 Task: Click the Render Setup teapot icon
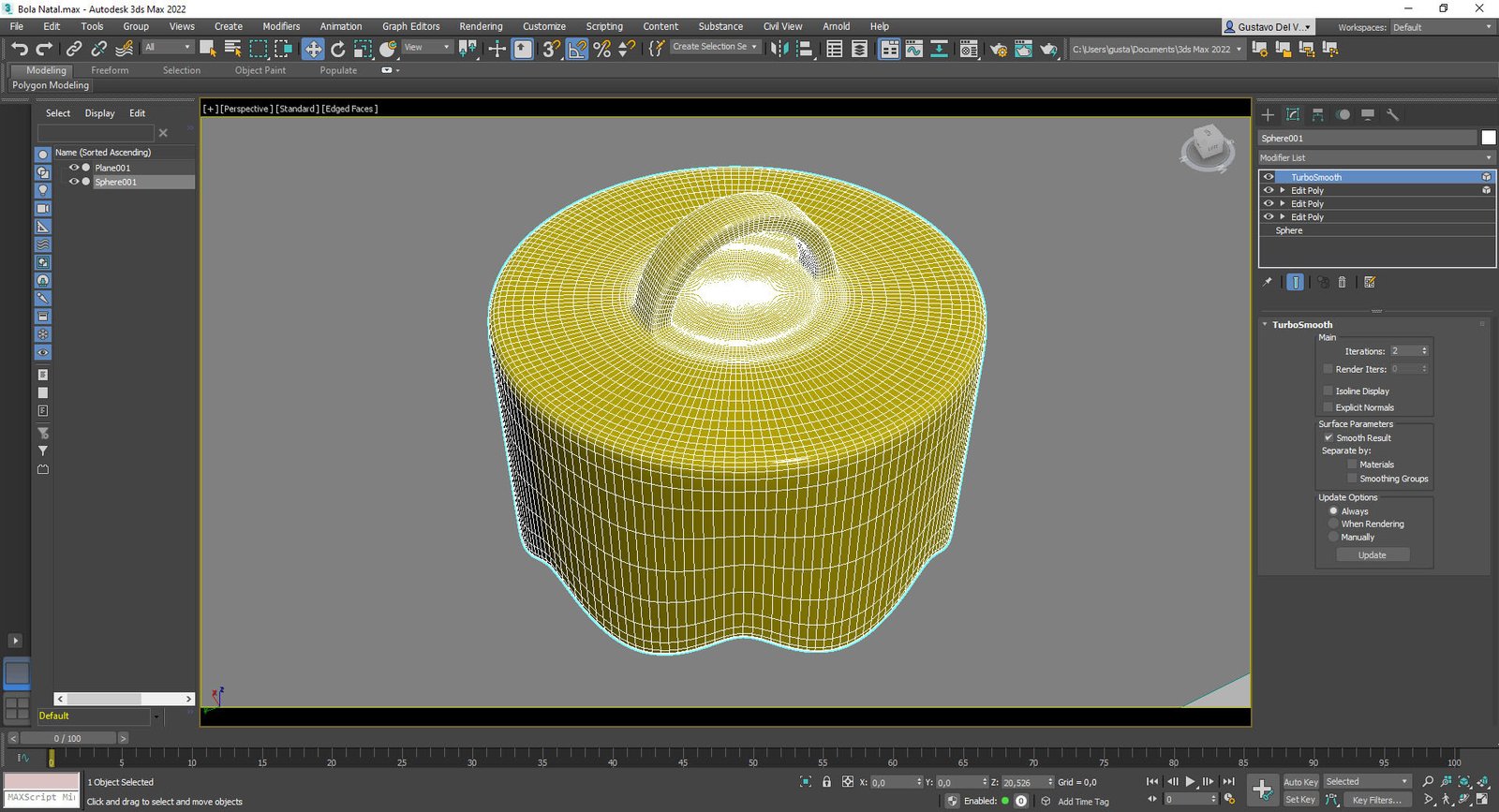click(x=998, y=49)
